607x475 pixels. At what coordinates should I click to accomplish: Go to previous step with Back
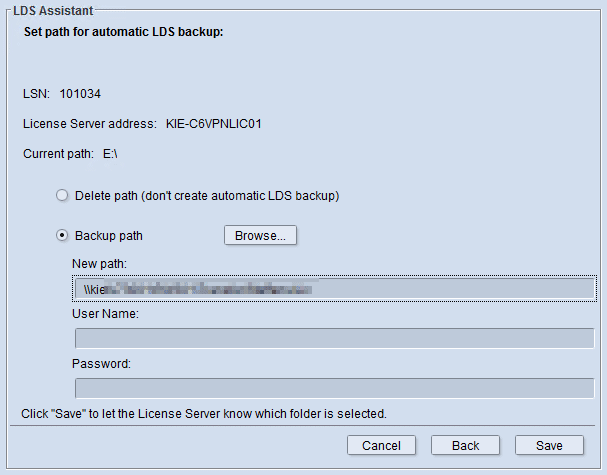click(x=465, y=445)
